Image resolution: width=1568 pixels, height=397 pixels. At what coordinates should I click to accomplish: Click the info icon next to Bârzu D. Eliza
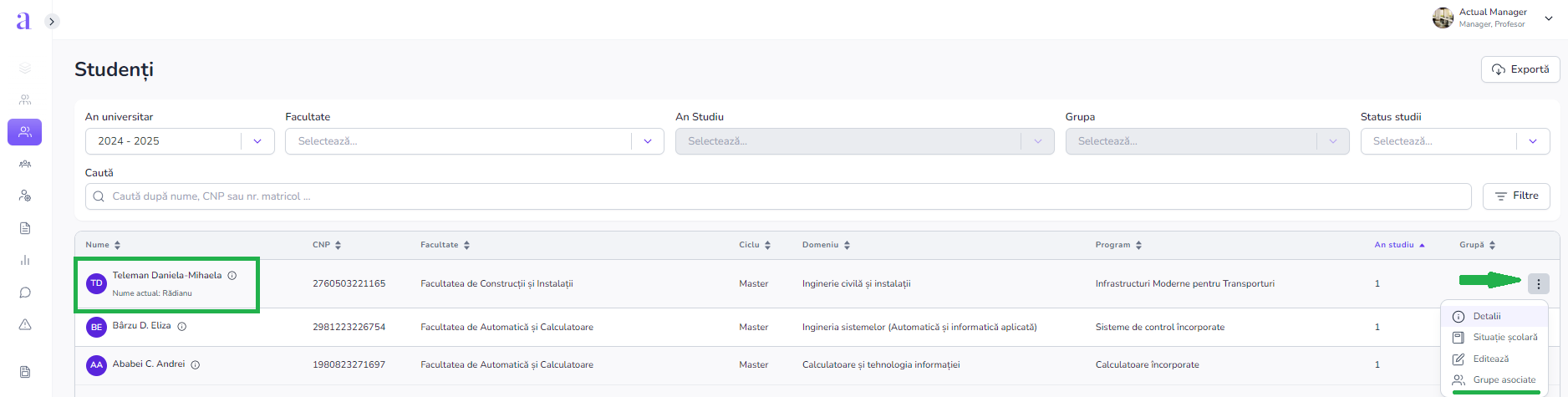[182, 327]
